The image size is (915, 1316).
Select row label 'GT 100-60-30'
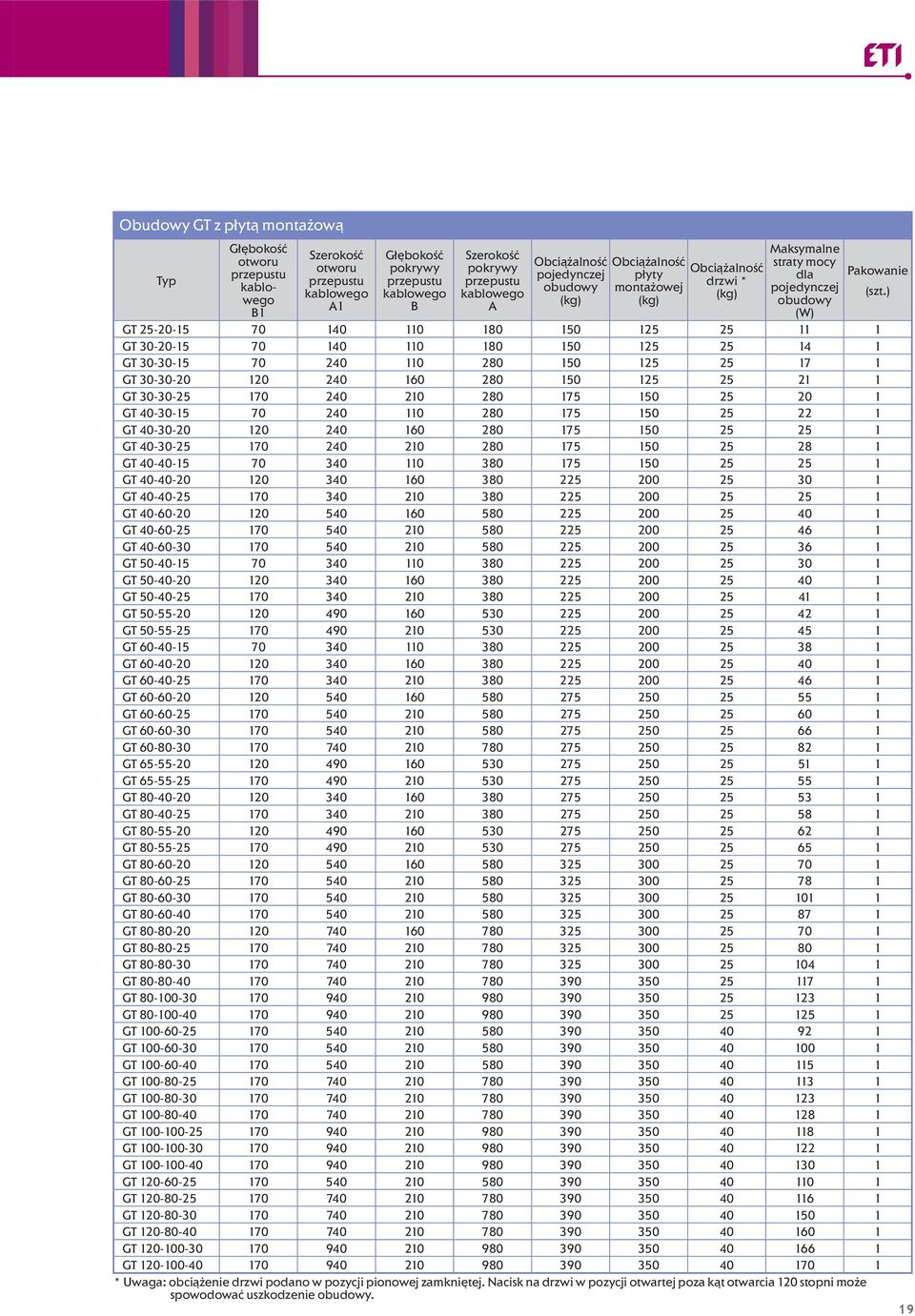(x=159, y=1048)
